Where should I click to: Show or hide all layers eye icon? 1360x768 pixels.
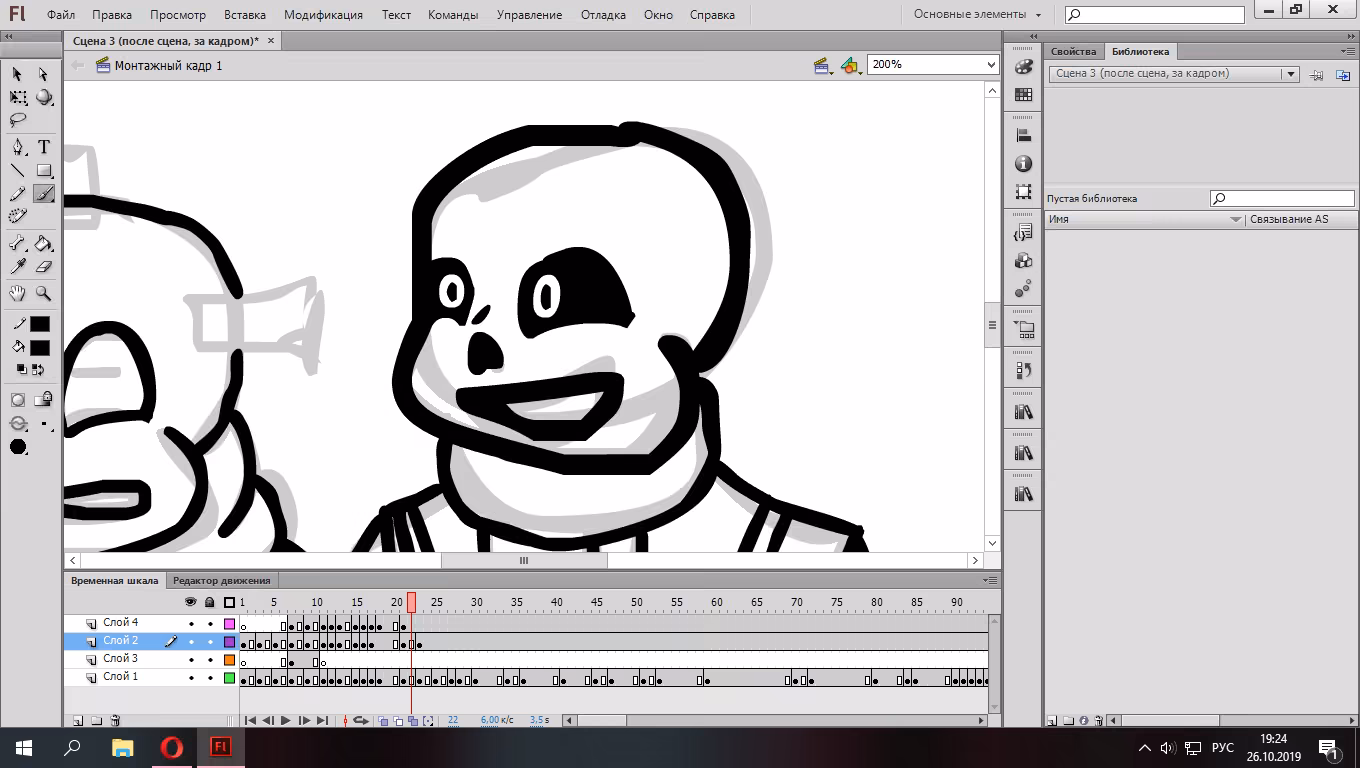coord(191,602)
